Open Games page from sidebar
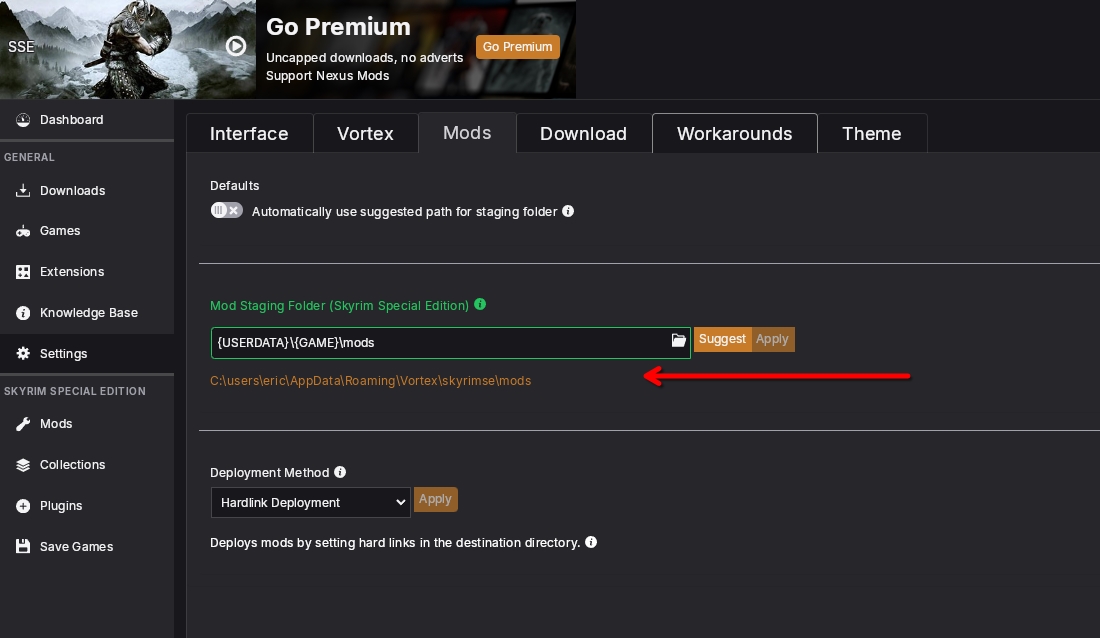The height and width of the screenshot is (638, 1100). pyautogui.click(x=87, y=231)
